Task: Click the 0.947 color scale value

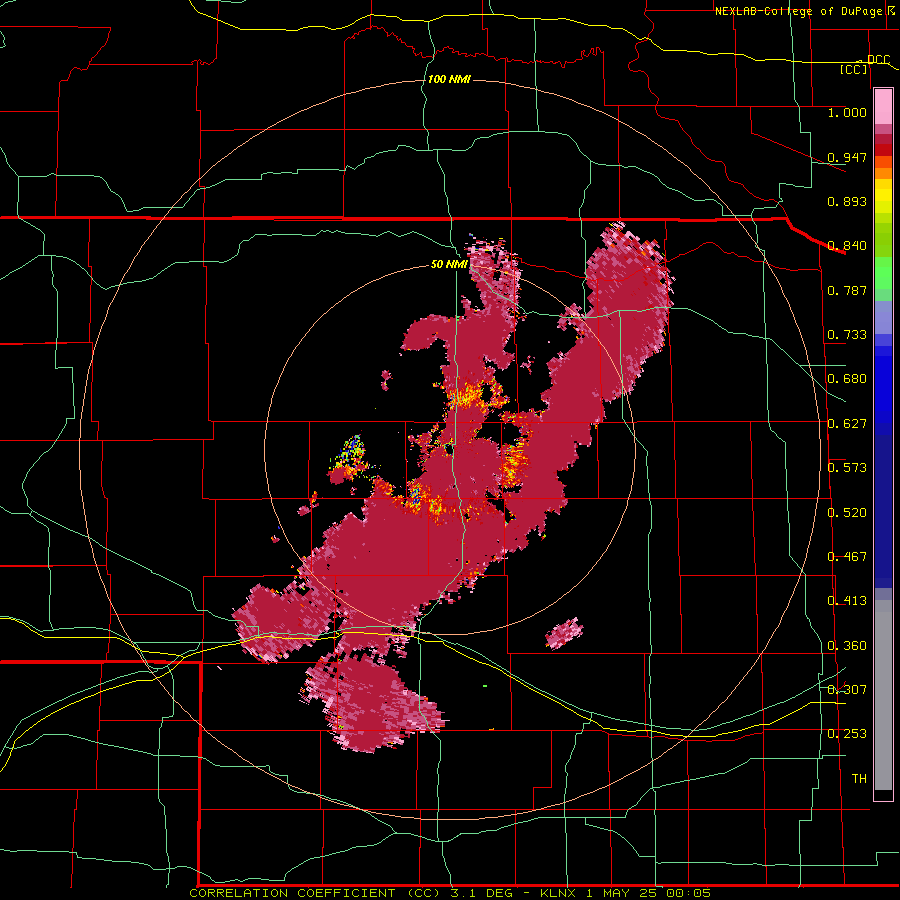Action: (x=847, y=157)
